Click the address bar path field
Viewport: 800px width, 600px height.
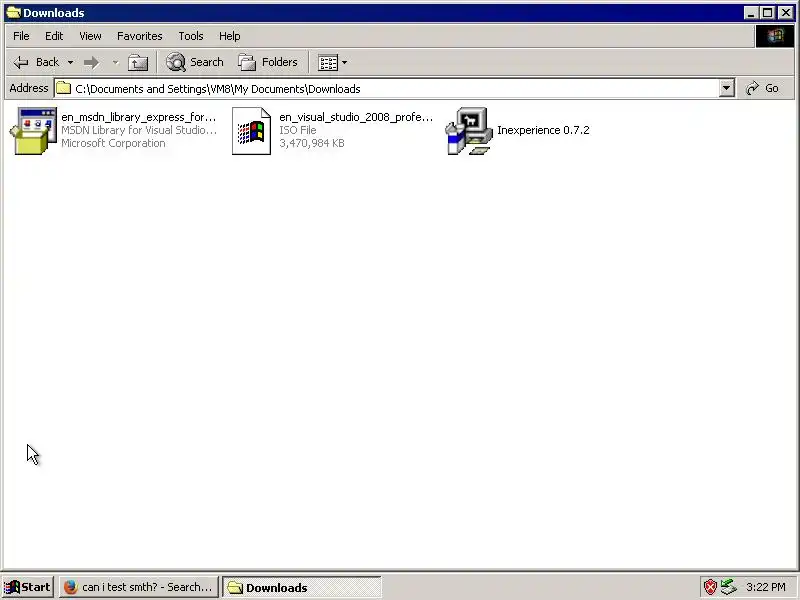387,89
